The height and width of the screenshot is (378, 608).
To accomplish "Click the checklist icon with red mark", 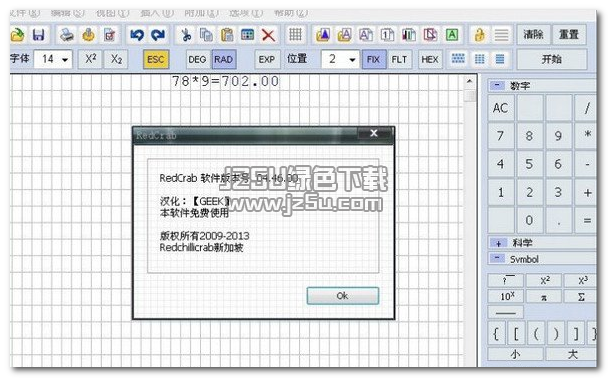I will coord(110,35).
